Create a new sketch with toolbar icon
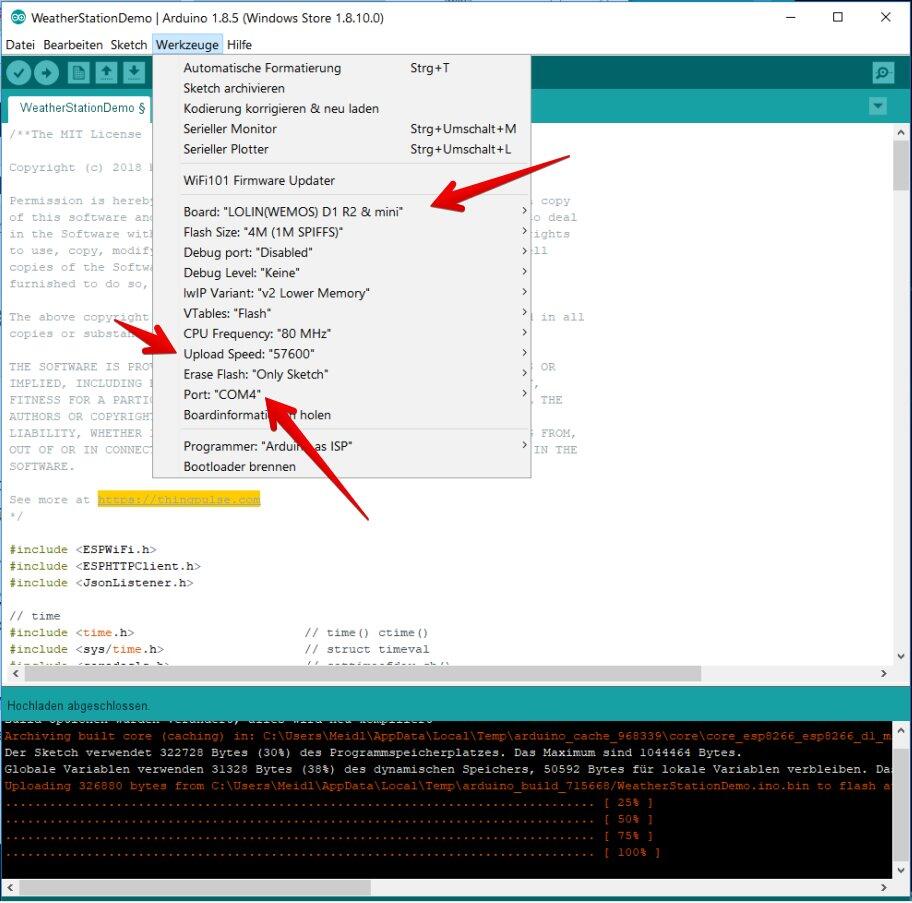This screenshot has height=903, width=912. point(79,73)
